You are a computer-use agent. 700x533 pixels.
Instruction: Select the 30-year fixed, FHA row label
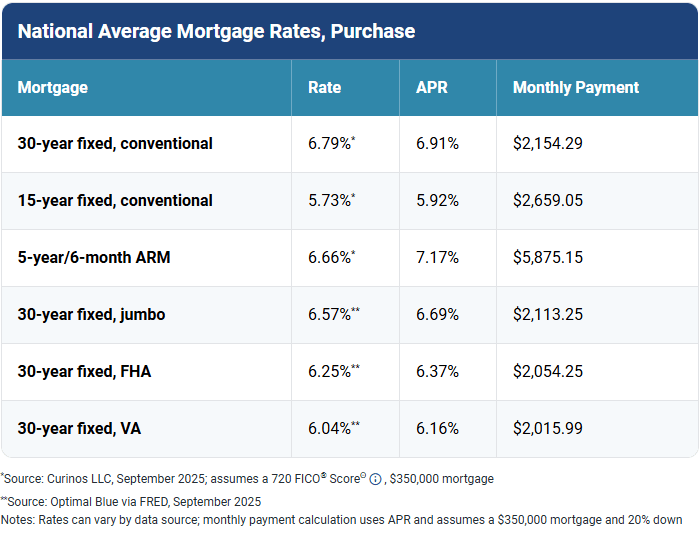(x=84, y=371)
